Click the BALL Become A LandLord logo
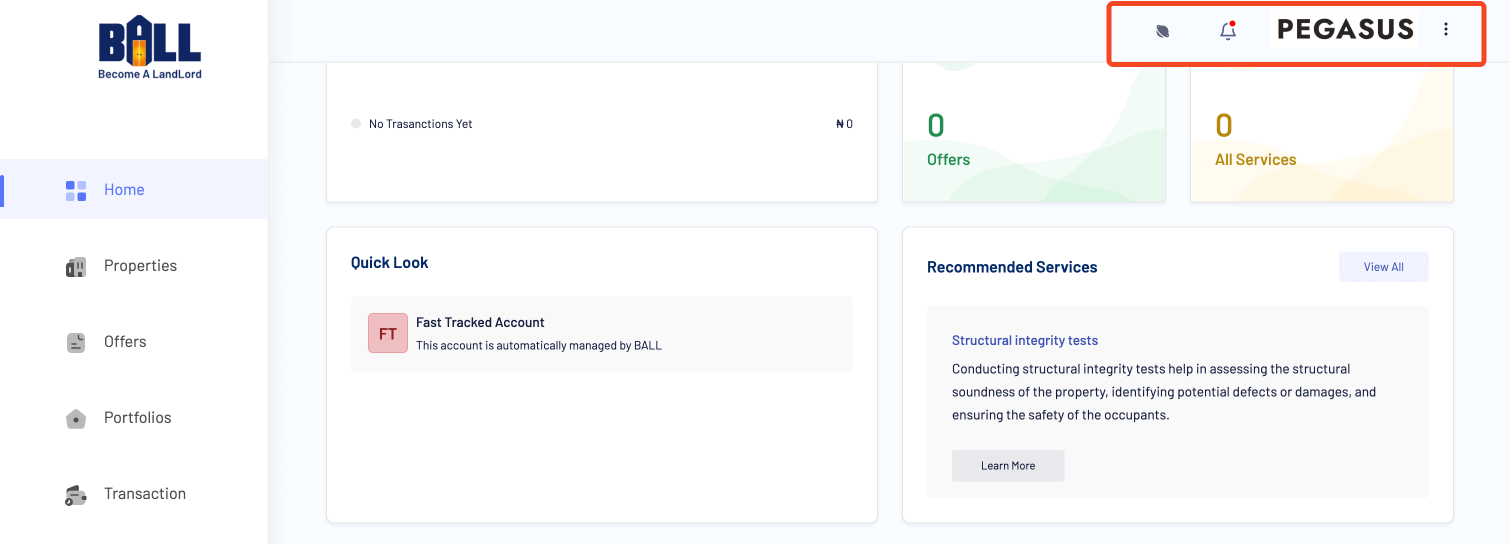Viewport: 1510px width, 544px height. pos(150,47)
